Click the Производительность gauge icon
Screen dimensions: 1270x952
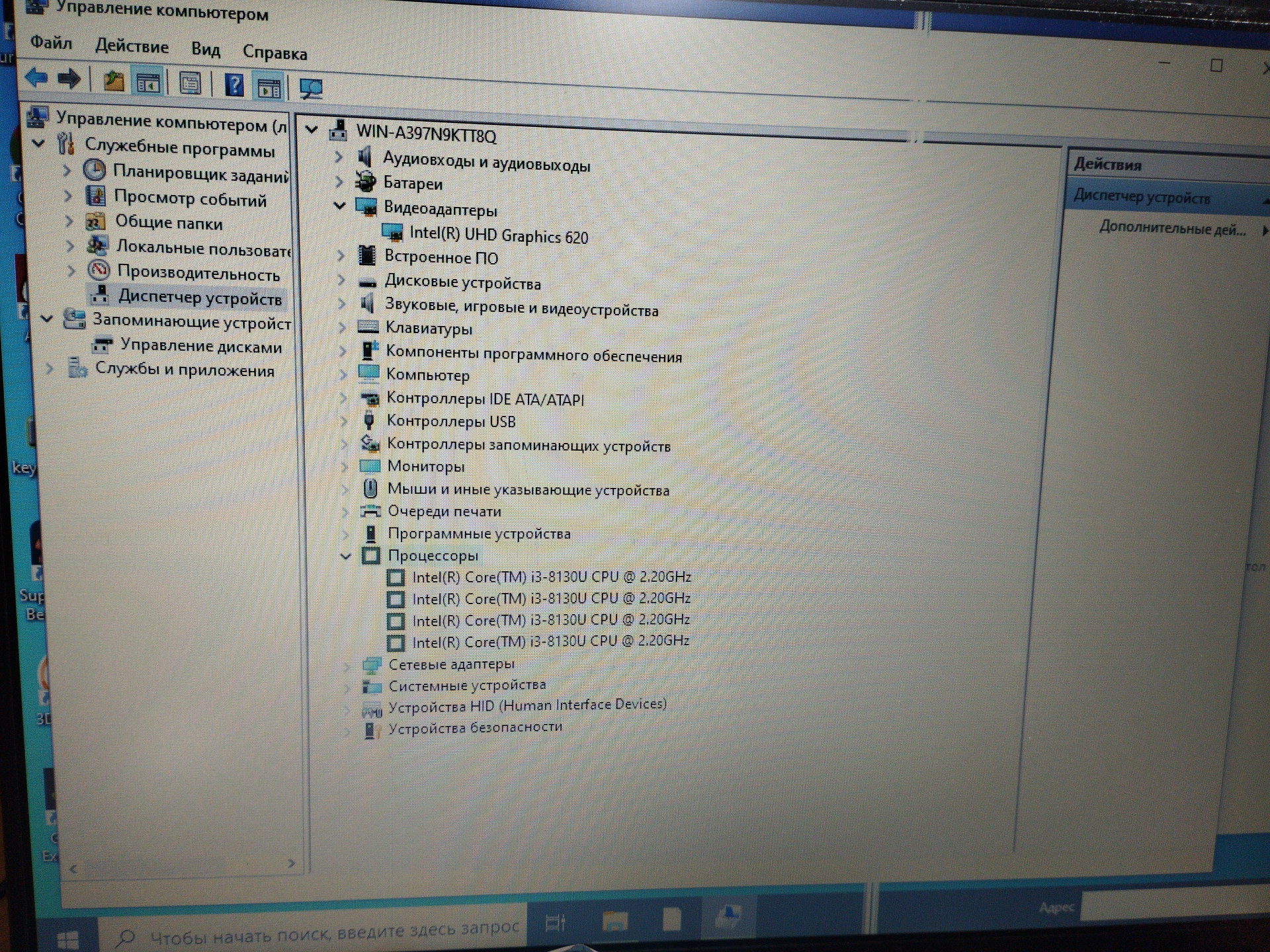coord(99,270)
